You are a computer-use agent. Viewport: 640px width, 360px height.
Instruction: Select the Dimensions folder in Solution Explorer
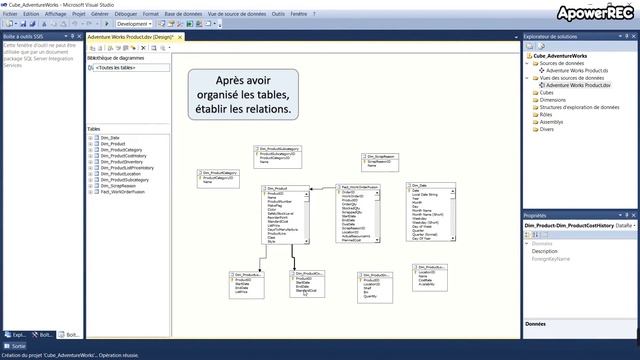coord(553,100)
